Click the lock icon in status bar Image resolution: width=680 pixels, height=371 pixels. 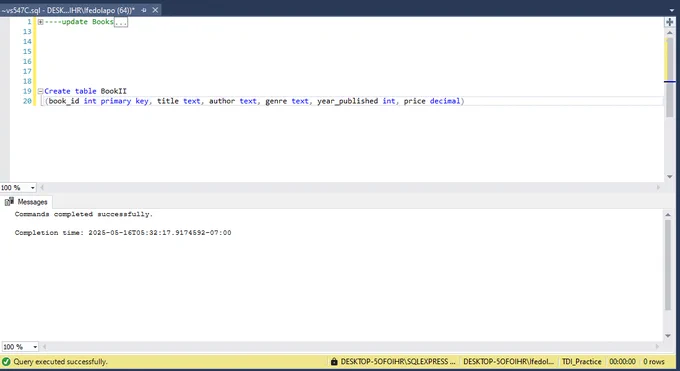[x=334, y=361]
